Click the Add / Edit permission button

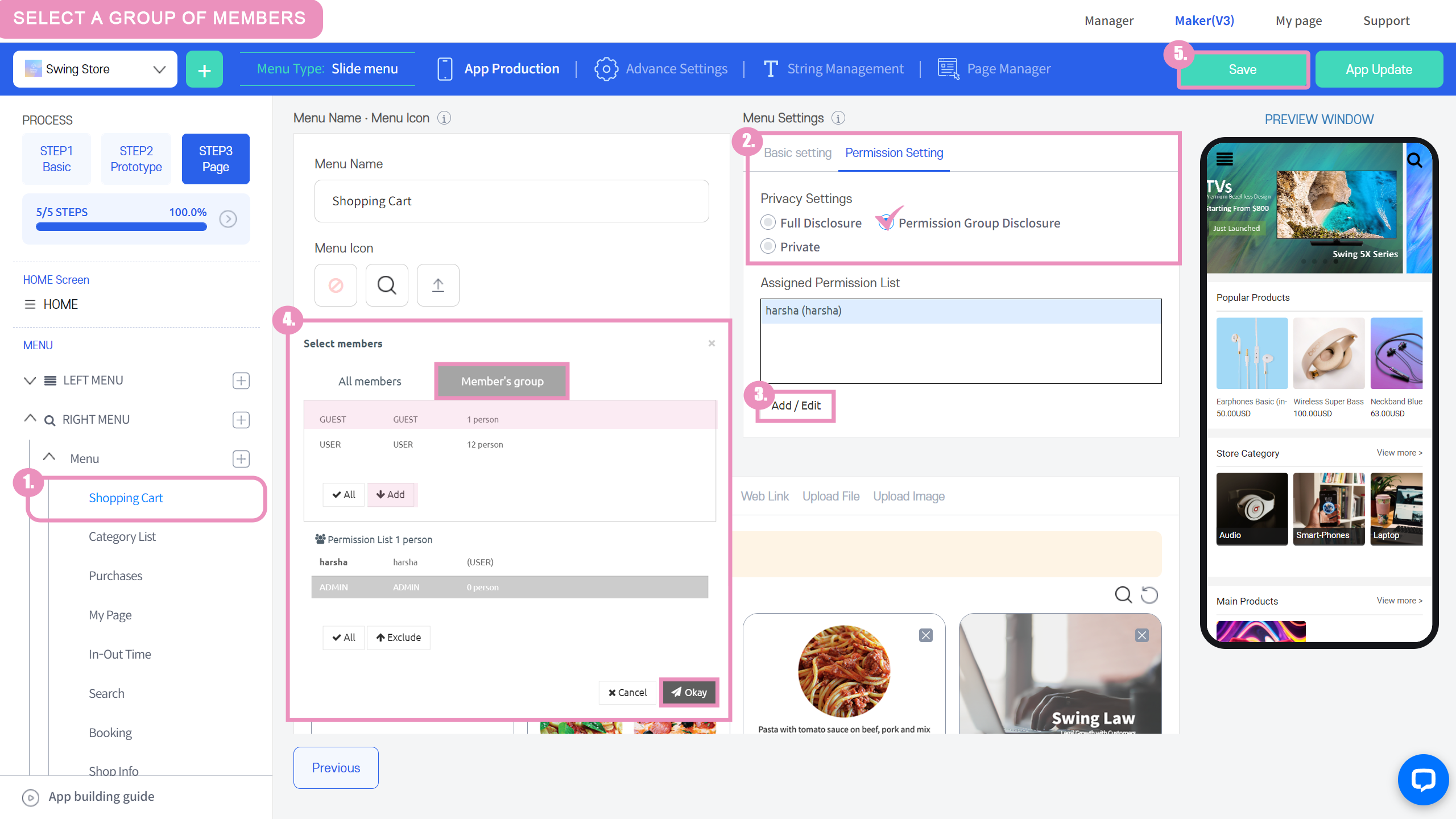coord(796,406)
